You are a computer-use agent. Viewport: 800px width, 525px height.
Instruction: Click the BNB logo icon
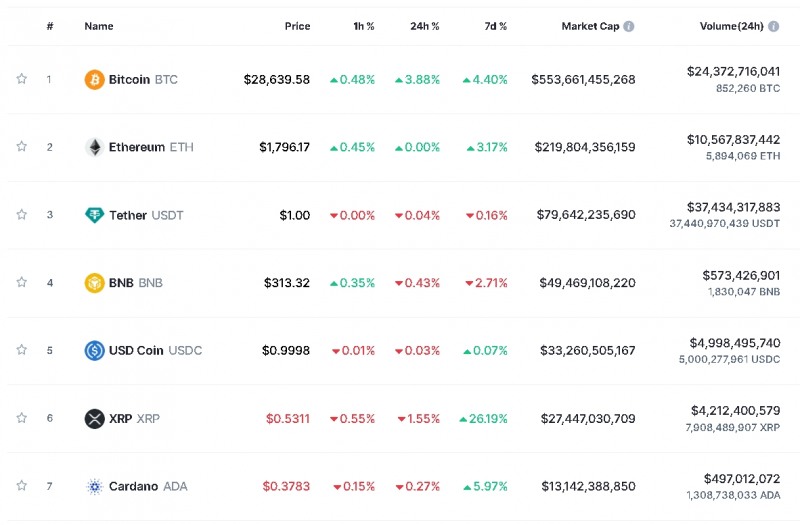pos(94,283)
